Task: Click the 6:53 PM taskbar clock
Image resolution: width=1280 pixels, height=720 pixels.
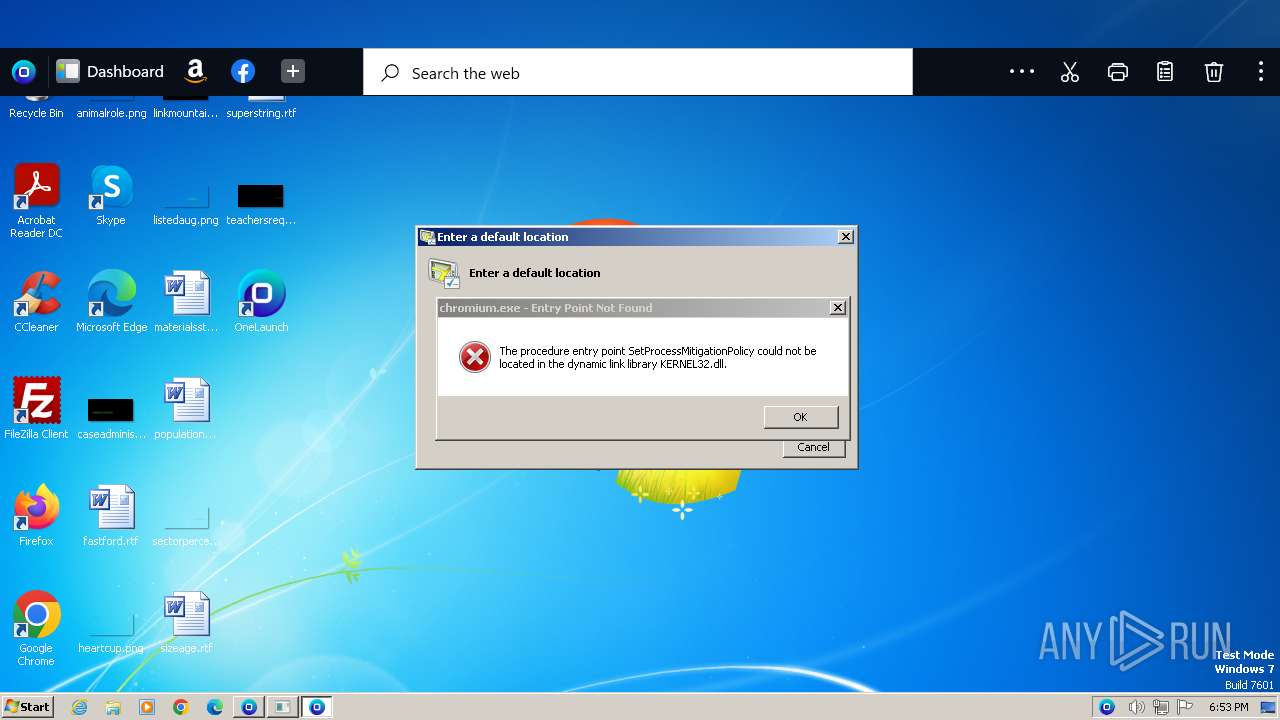Action: click(1228, 707)
